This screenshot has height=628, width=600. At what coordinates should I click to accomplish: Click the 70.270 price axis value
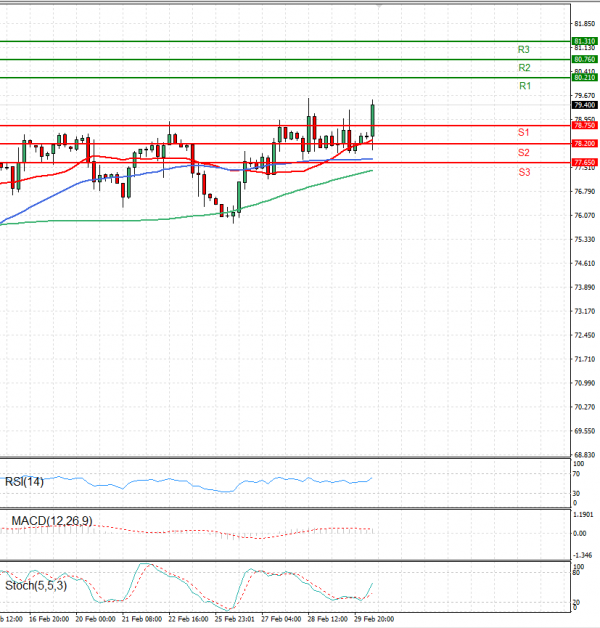coord(584,407)
